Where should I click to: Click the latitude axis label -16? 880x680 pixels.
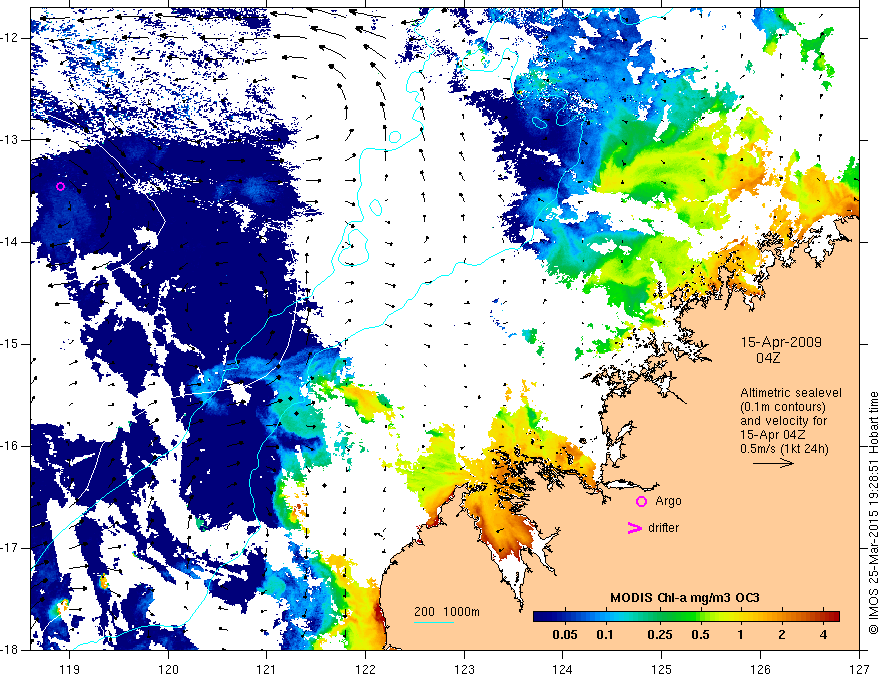pos(10,446)
